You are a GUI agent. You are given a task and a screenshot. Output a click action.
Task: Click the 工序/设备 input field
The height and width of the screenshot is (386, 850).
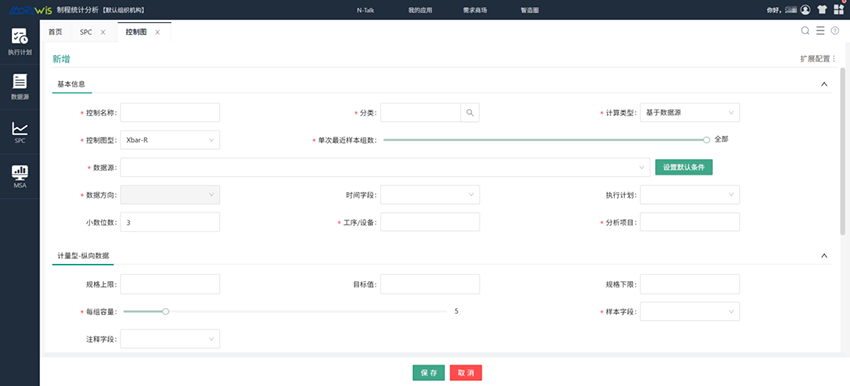click(430, 222)
